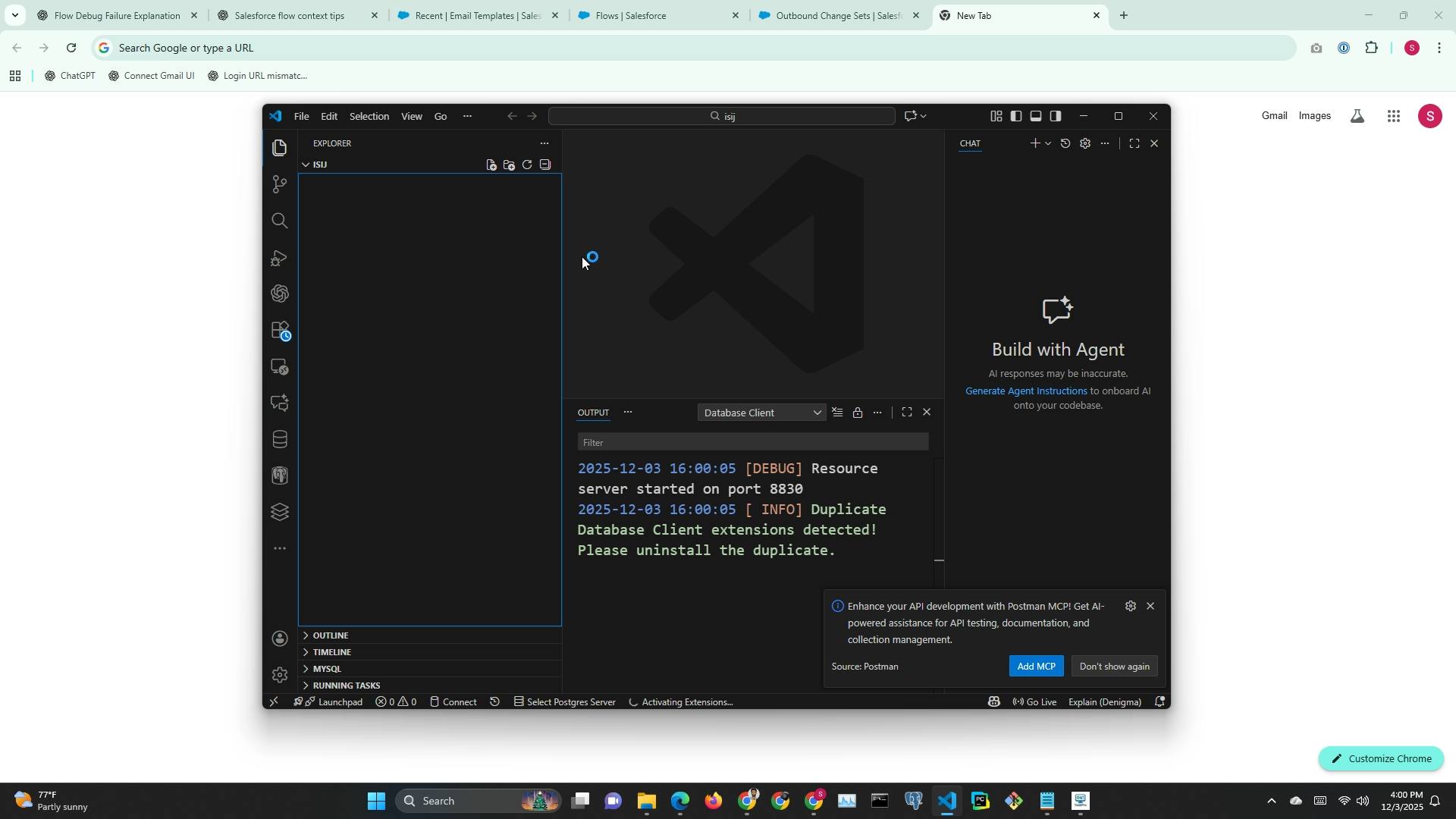Click the Add MCP button
Viewport: 1456px width, 819px height.
pos(1036,667)
